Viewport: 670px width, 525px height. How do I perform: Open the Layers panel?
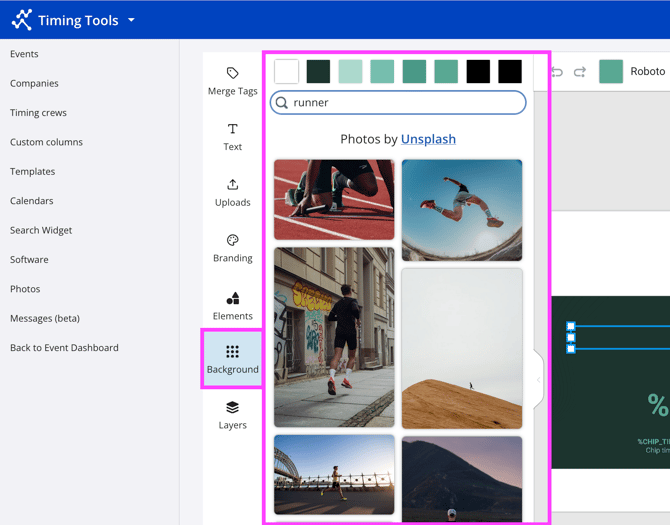(232, 415)
